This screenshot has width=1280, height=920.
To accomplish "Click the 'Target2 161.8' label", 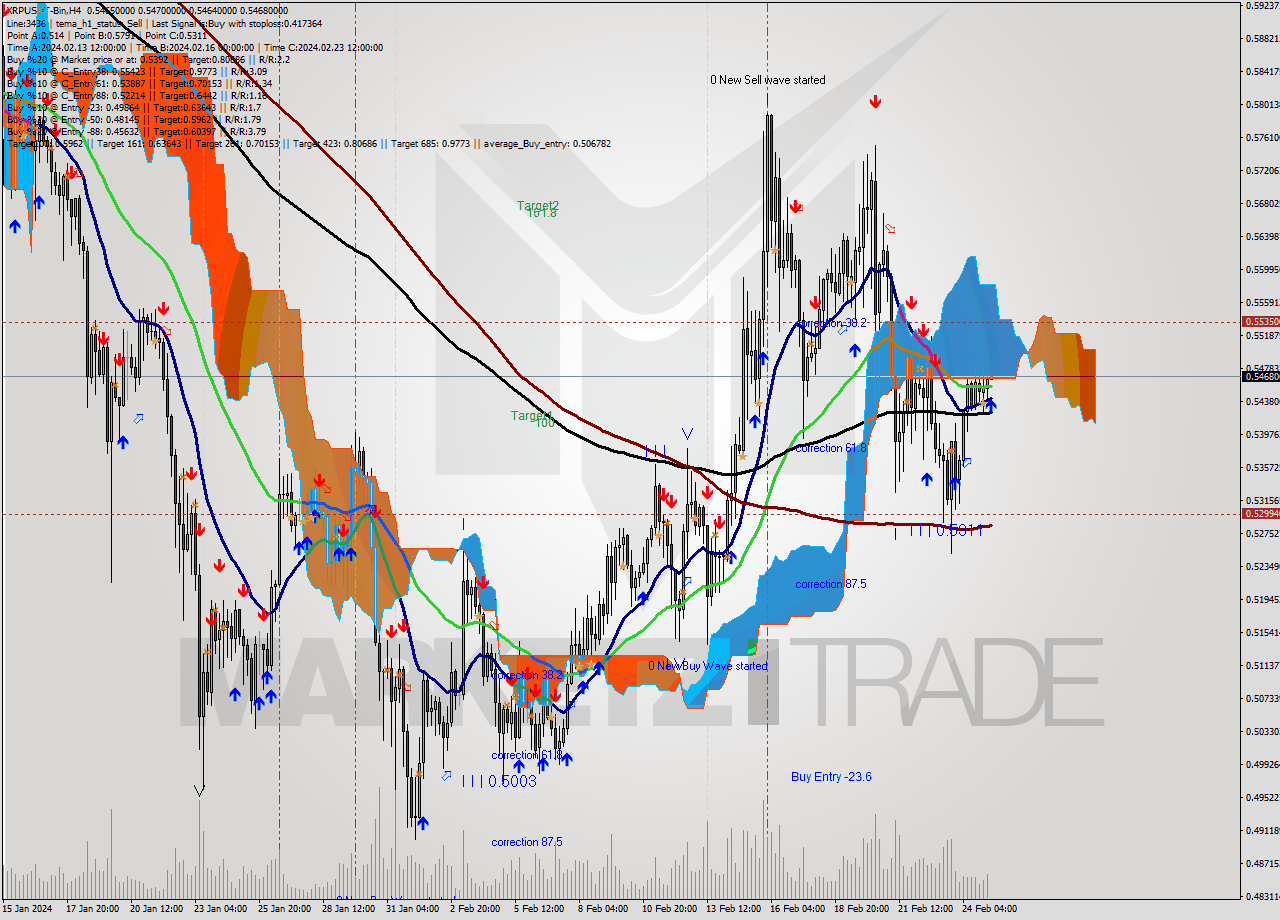I will [538, 209].
